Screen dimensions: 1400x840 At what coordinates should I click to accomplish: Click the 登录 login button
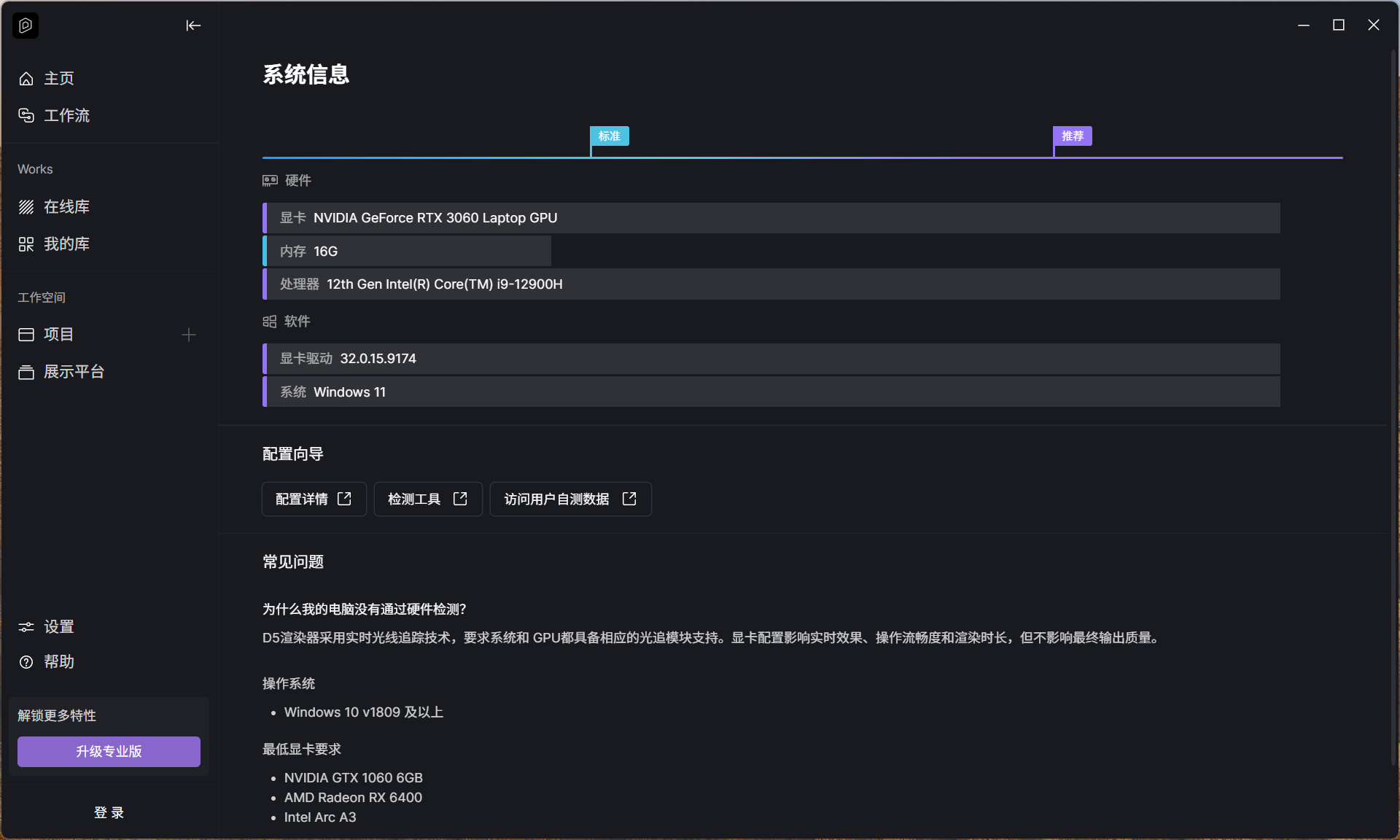pos(109,812)
